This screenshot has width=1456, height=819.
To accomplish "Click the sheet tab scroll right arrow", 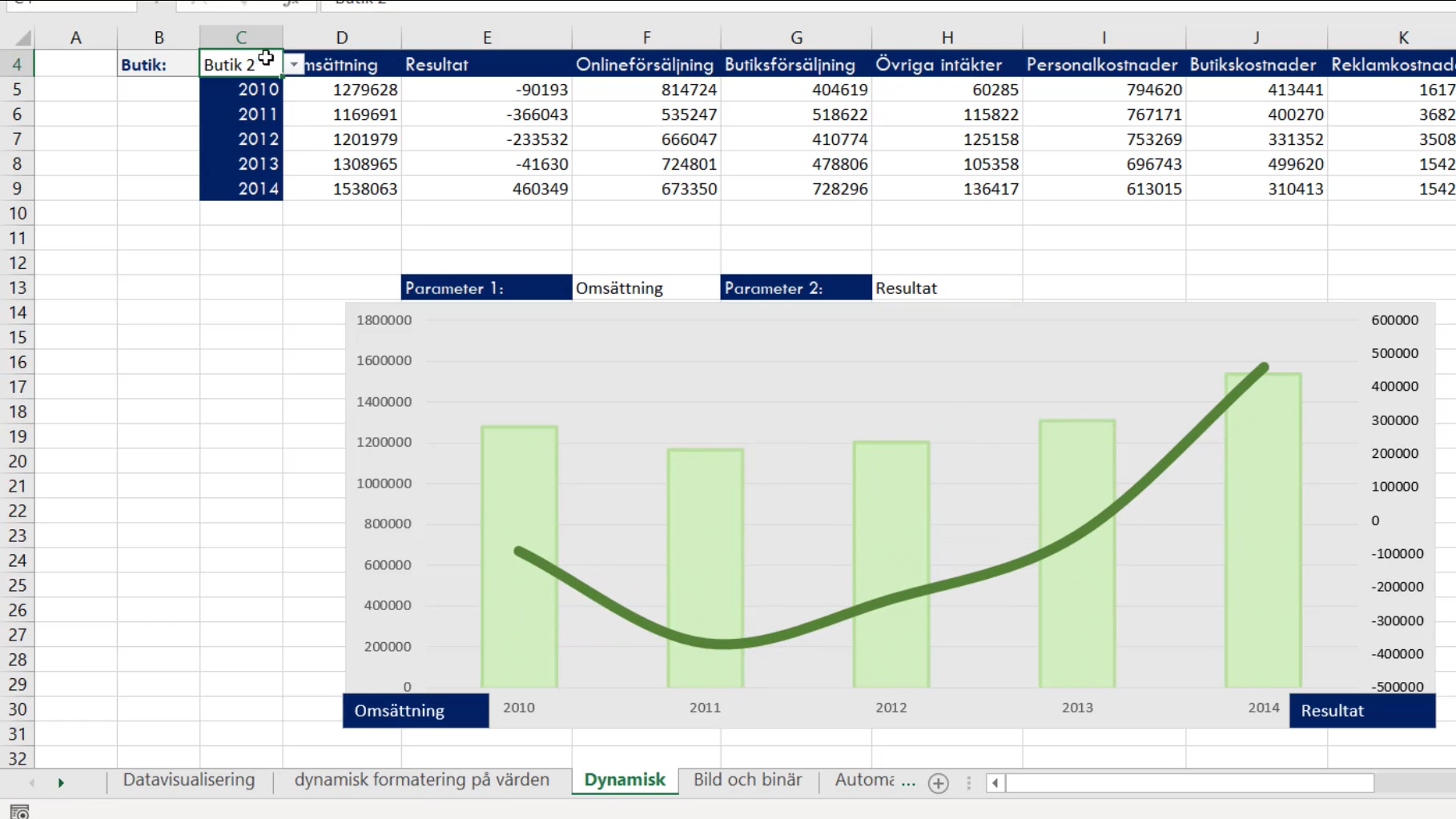I will pos(61,783).
